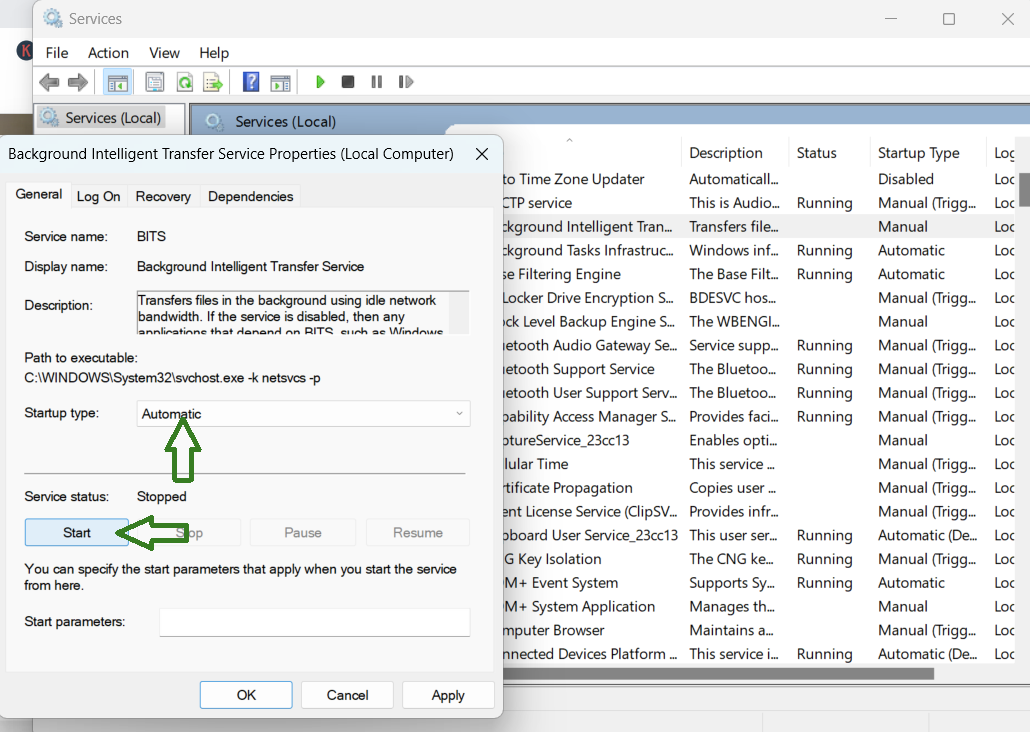Open the View menu
1030x732 pixels.
[164, 53]
